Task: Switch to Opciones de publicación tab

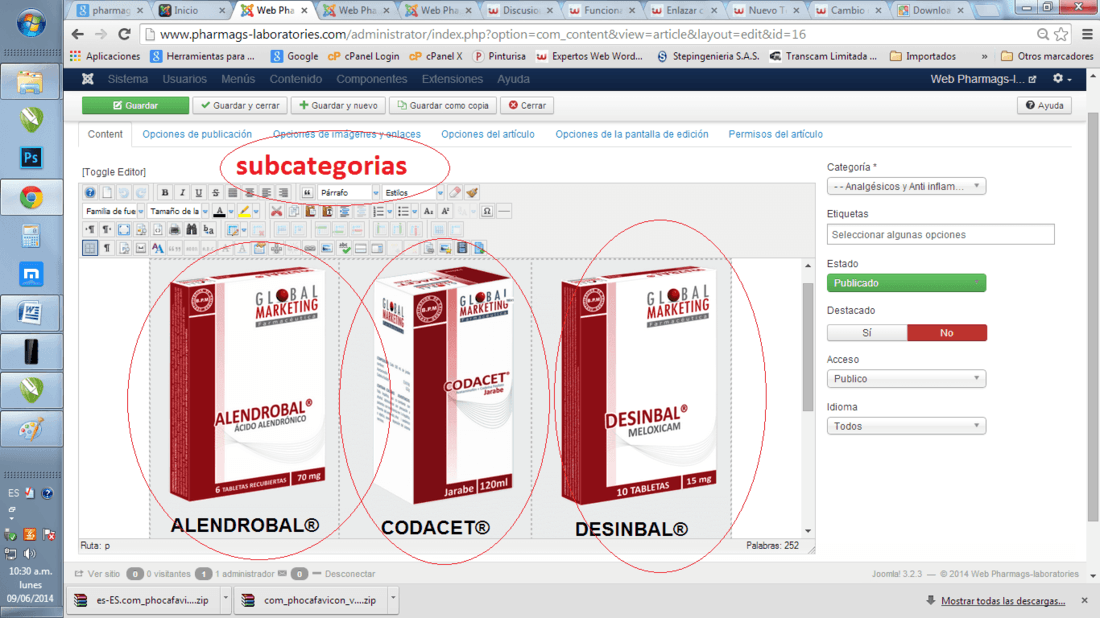Action: (197, 134)
